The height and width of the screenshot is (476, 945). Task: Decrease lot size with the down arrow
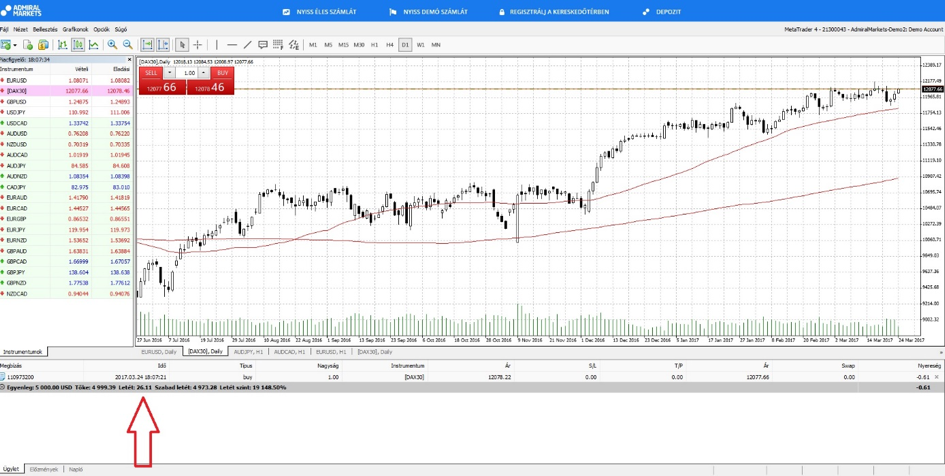pos(170,73)
